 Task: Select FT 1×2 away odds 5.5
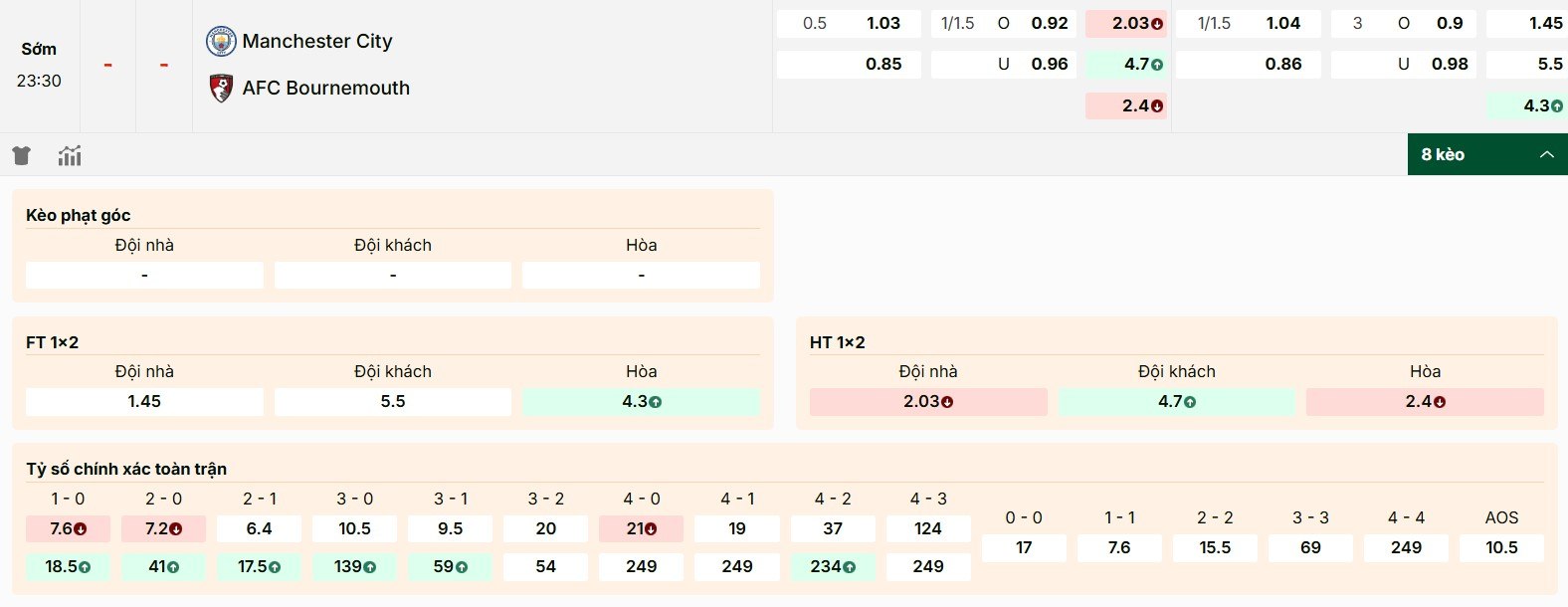point(393,402)
